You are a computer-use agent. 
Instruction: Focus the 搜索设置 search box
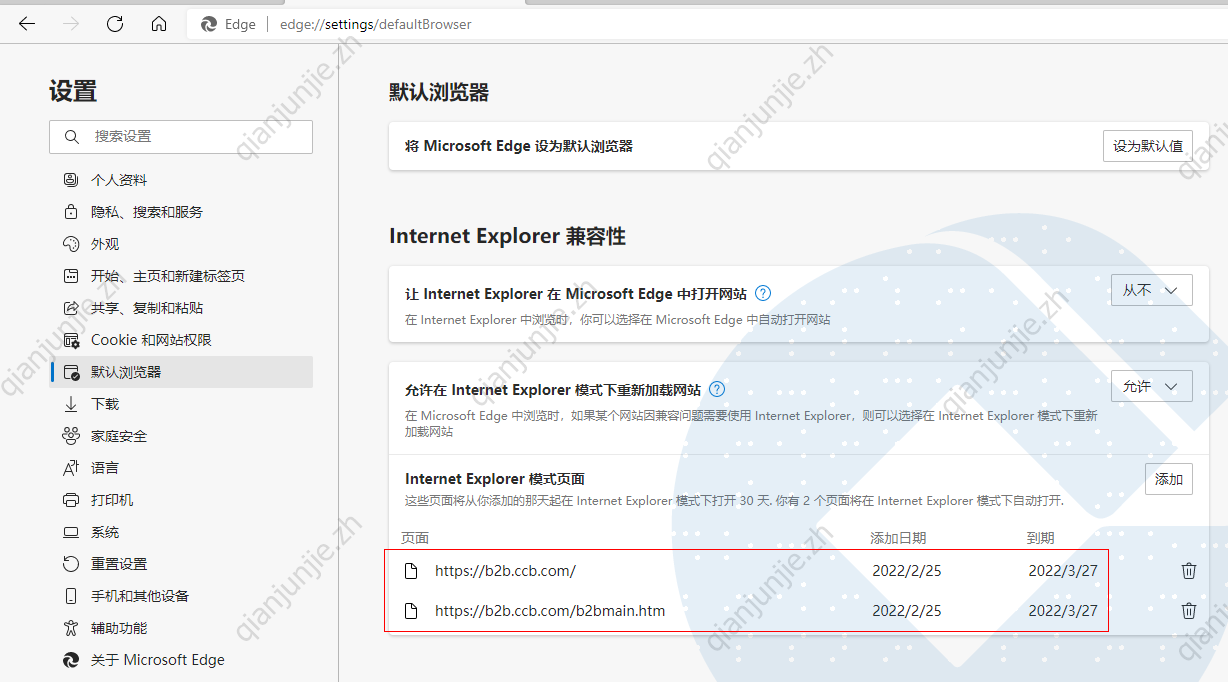click(x=181, y=137)
